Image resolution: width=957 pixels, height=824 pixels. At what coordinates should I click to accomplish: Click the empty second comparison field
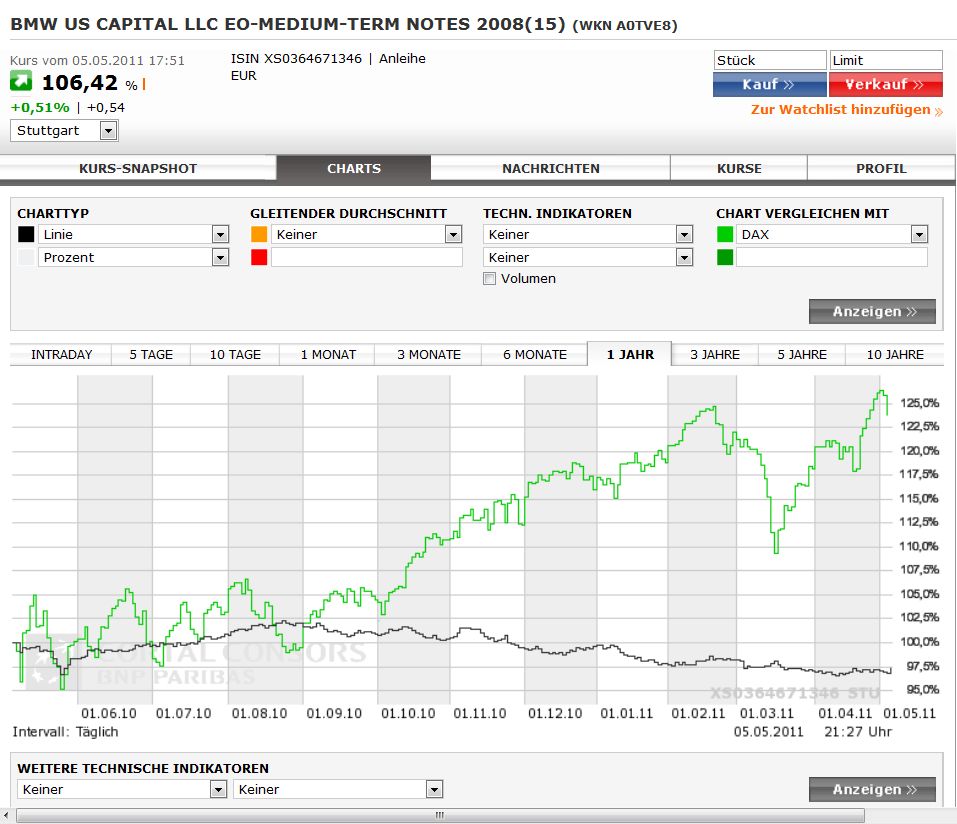tap(832, 258)
